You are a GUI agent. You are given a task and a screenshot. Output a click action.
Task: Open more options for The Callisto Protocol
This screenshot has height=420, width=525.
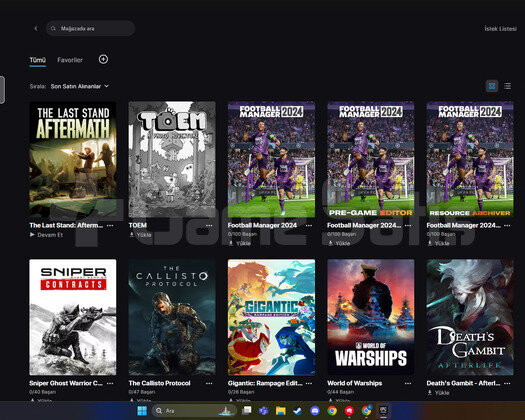coord(209,383)
